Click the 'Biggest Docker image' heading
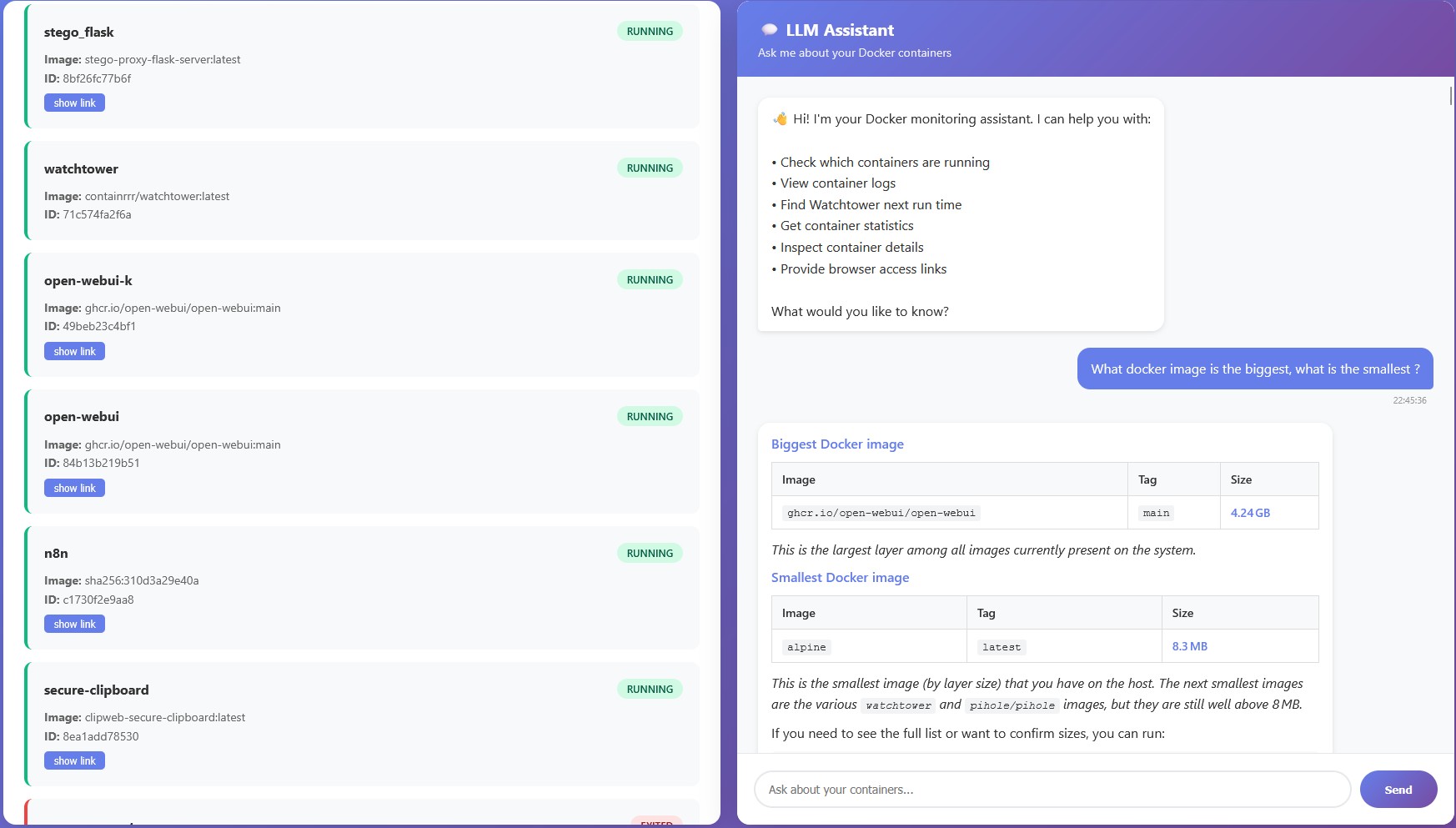The height and width of the screenshot is (828, 1456). (x=837, y=444)
